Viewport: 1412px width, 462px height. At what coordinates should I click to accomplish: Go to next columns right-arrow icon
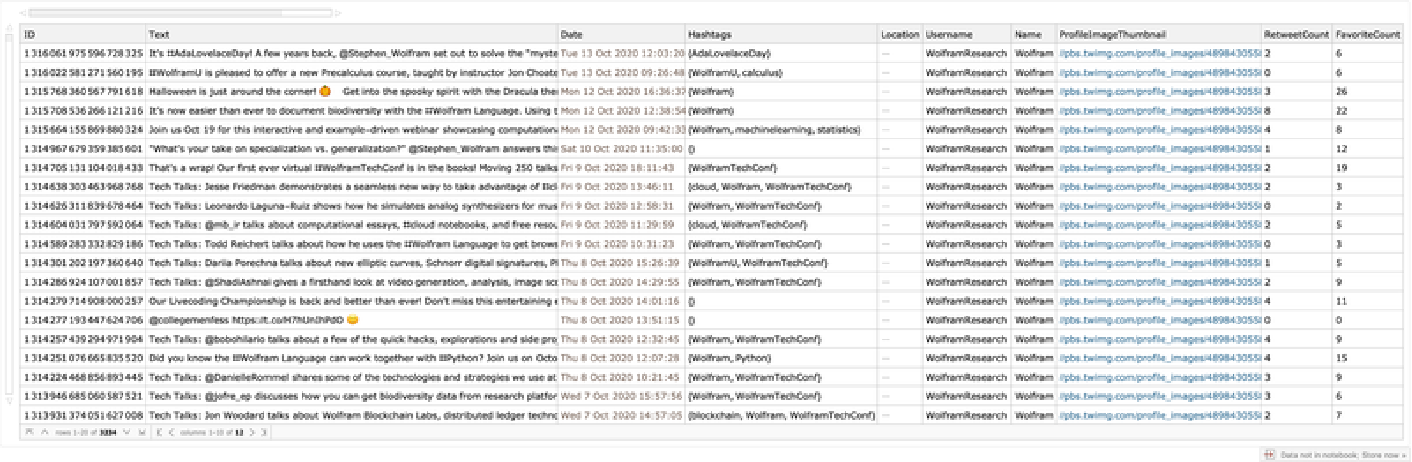pyautogui.click(x=251, y=432)
